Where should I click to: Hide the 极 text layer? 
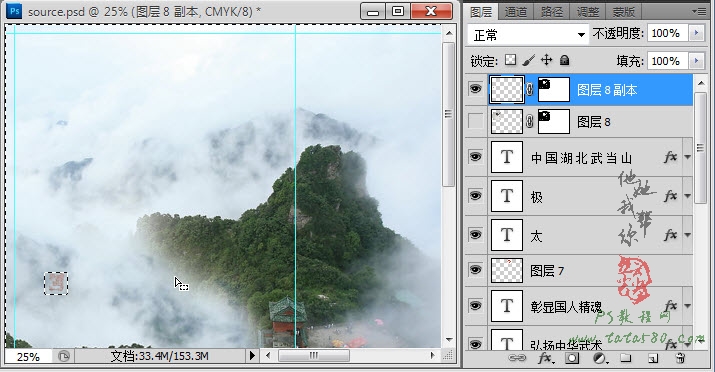pos(476,196)
